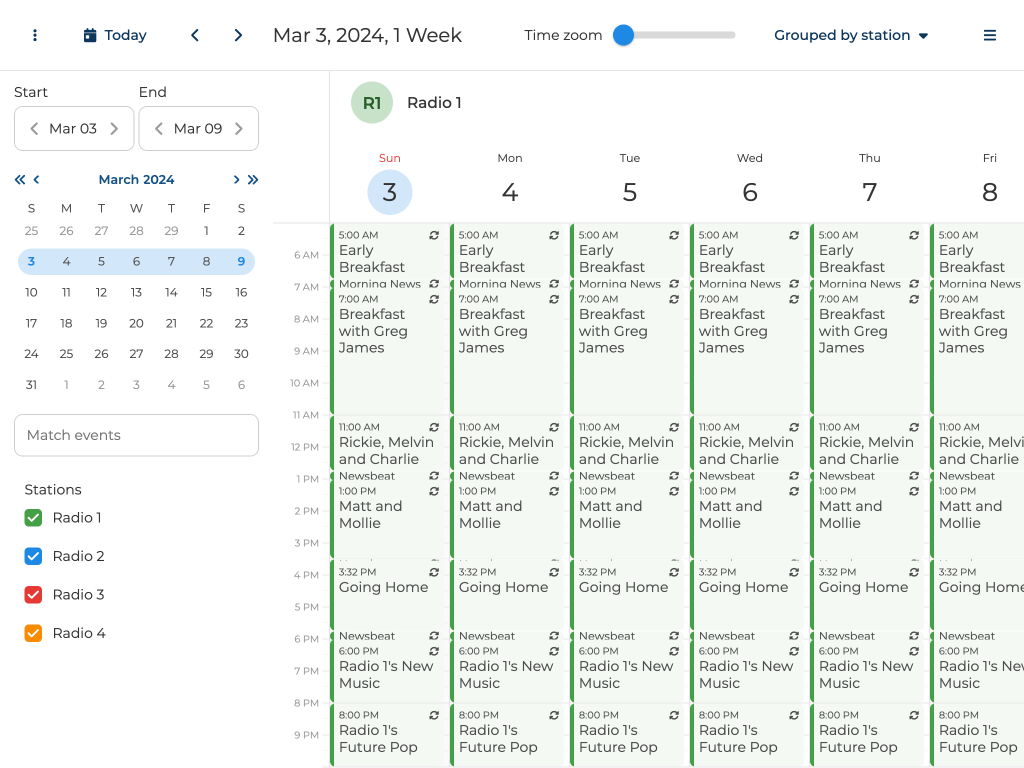Screen dimensions: 1024x768
Task: Select March 15 in the mini calendar
Action: pyautogui.click(x=206, y=293)
